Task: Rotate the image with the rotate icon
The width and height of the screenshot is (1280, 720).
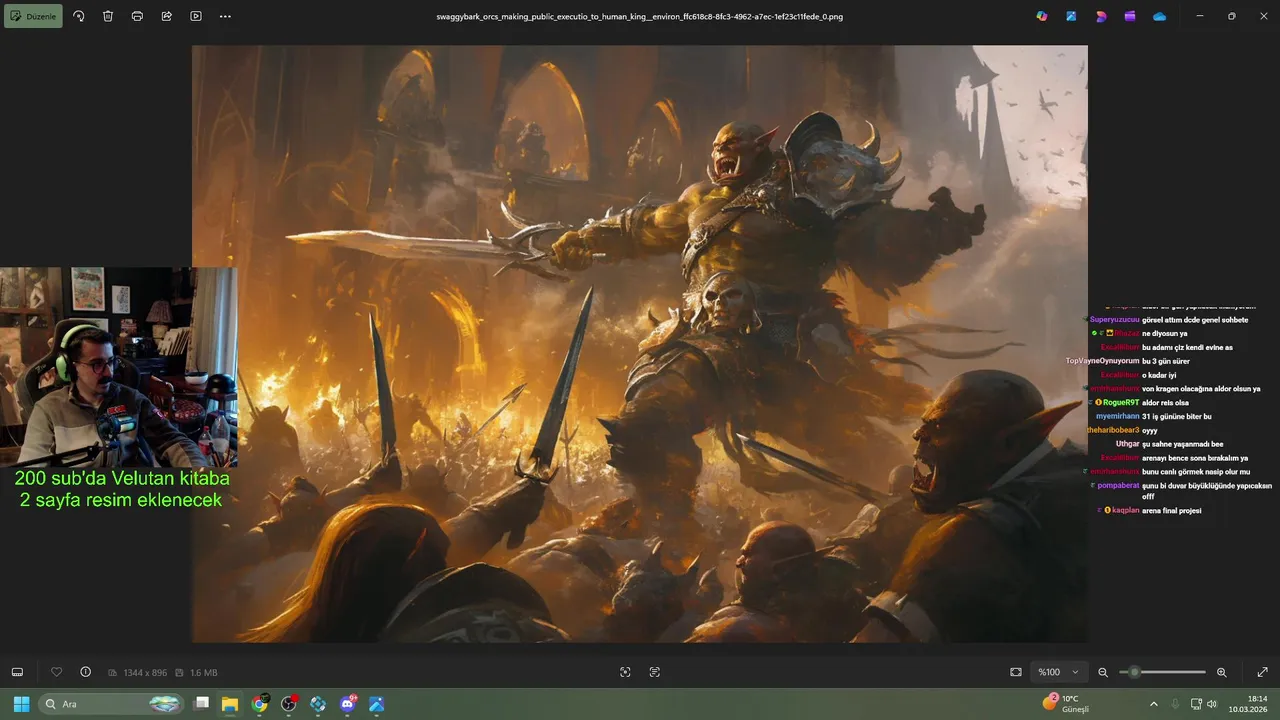Action: point(79,16)
